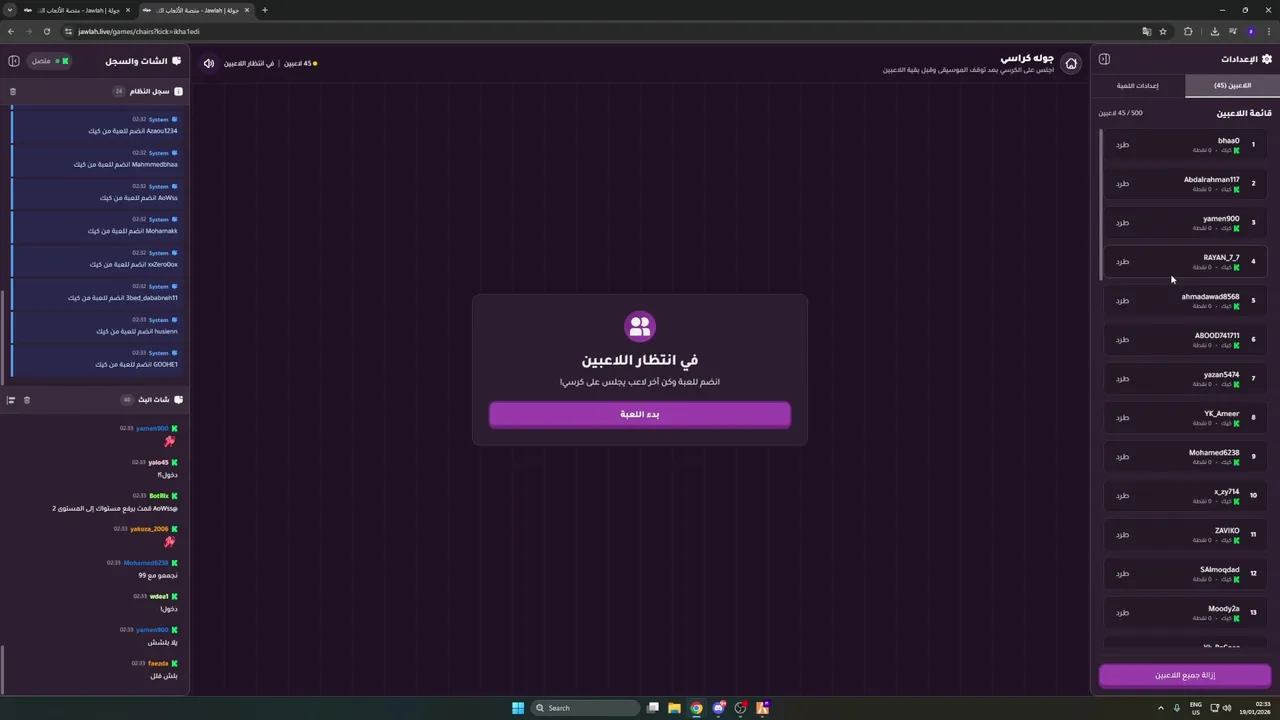1280x720 pixels.
Task: Clear the system log with the trash icon
Action: [x=13, y=91]
